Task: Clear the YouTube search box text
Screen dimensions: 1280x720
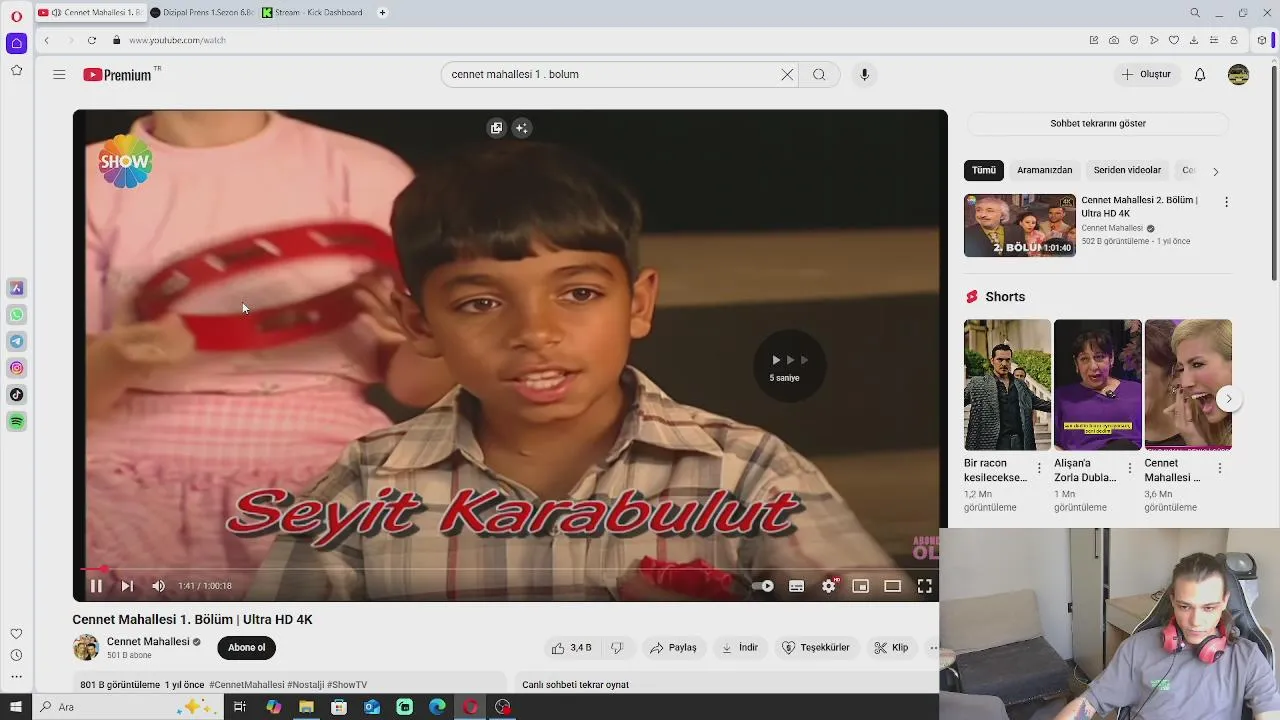Action: pos(787,74)
